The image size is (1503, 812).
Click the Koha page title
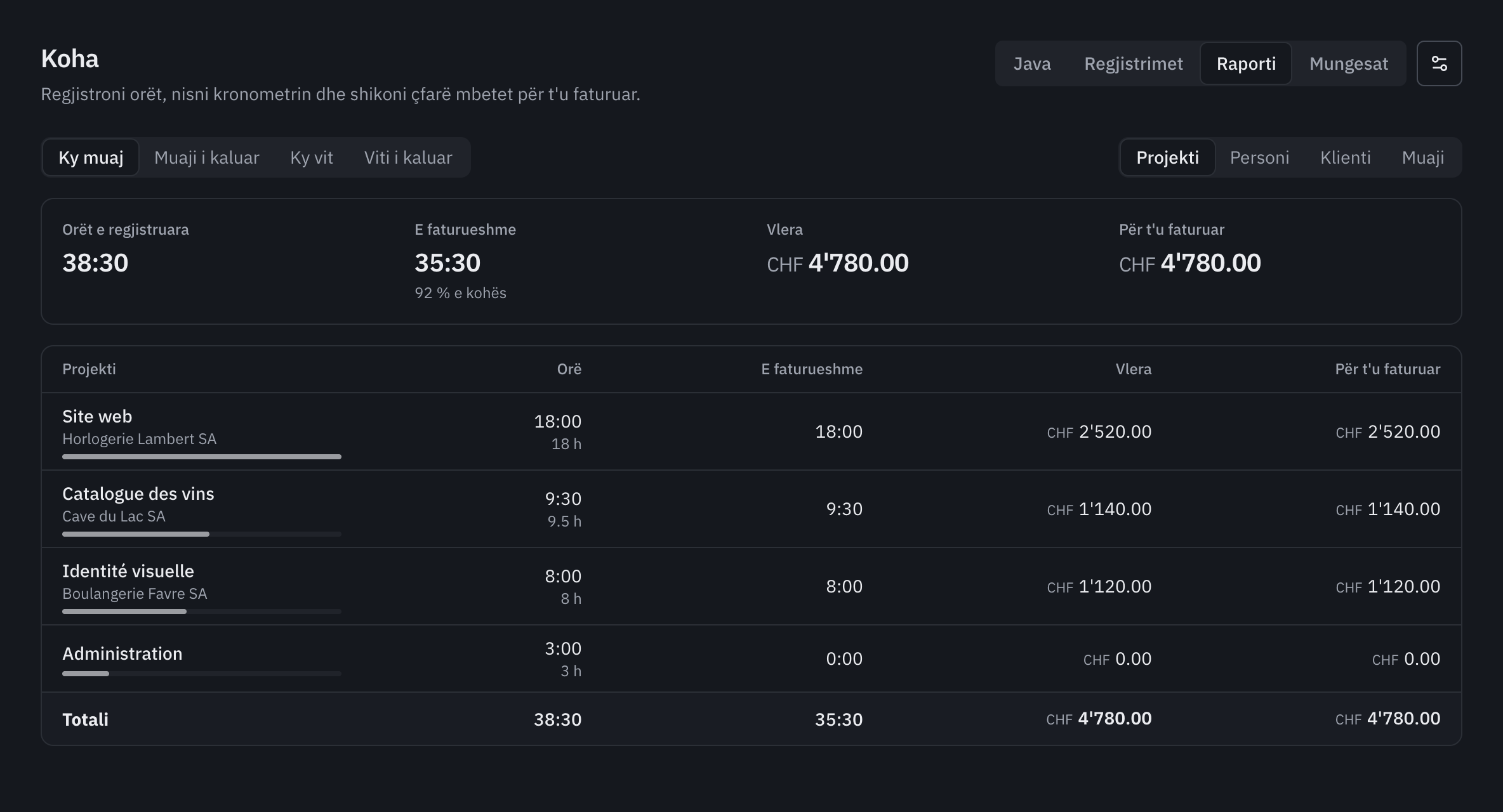pyautogui.click(x=70, y=59)
